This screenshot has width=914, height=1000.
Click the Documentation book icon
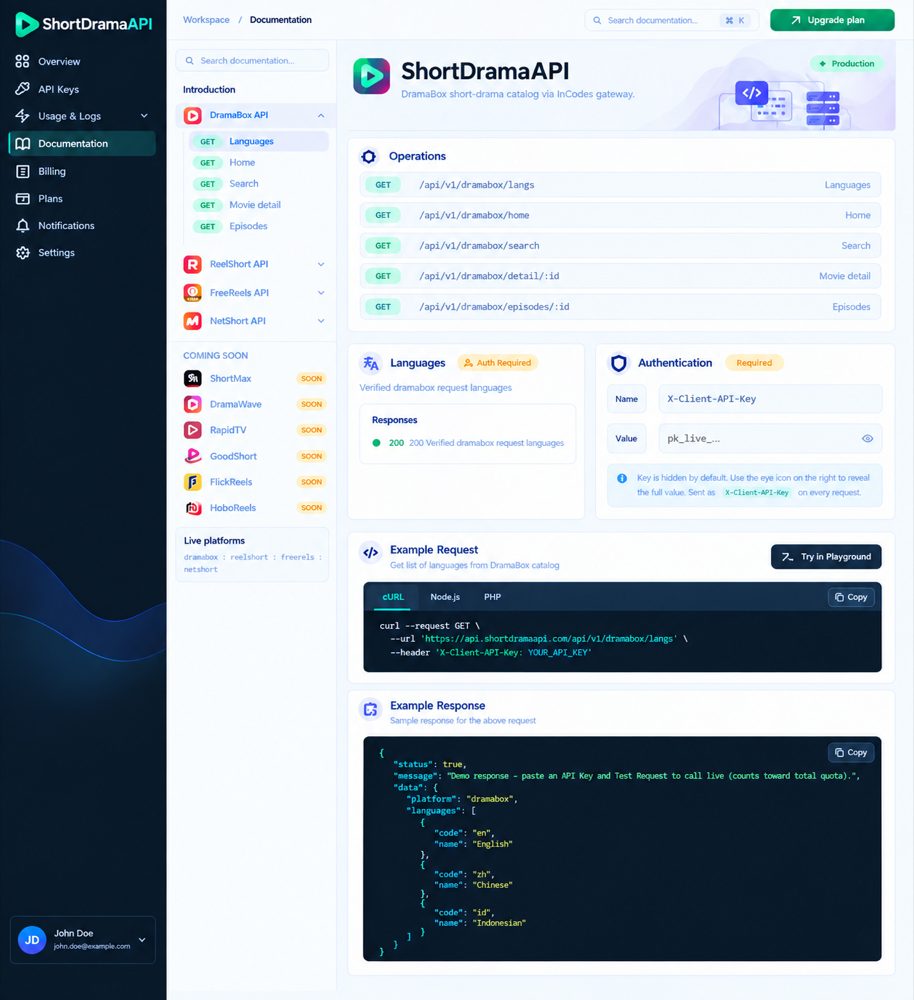pyautogui.click(x=22, y=143)
